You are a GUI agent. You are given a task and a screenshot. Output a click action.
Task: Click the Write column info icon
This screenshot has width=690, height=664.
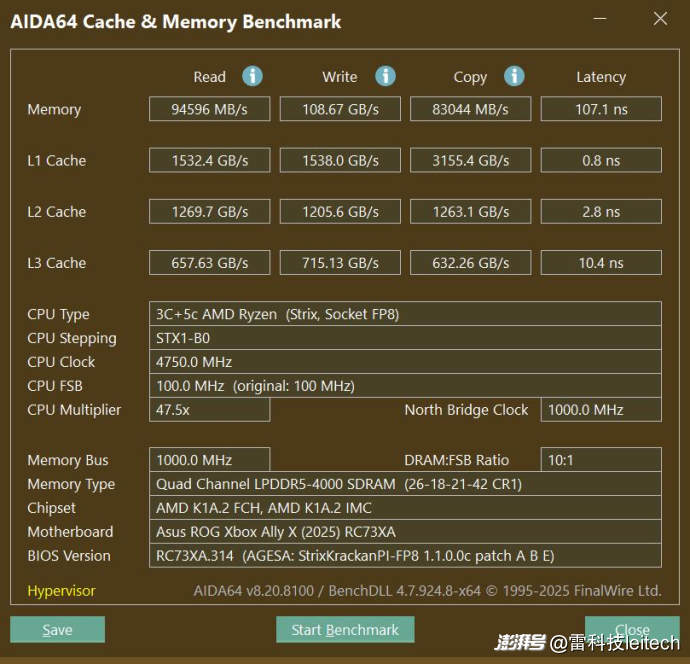tap(385, 76)
